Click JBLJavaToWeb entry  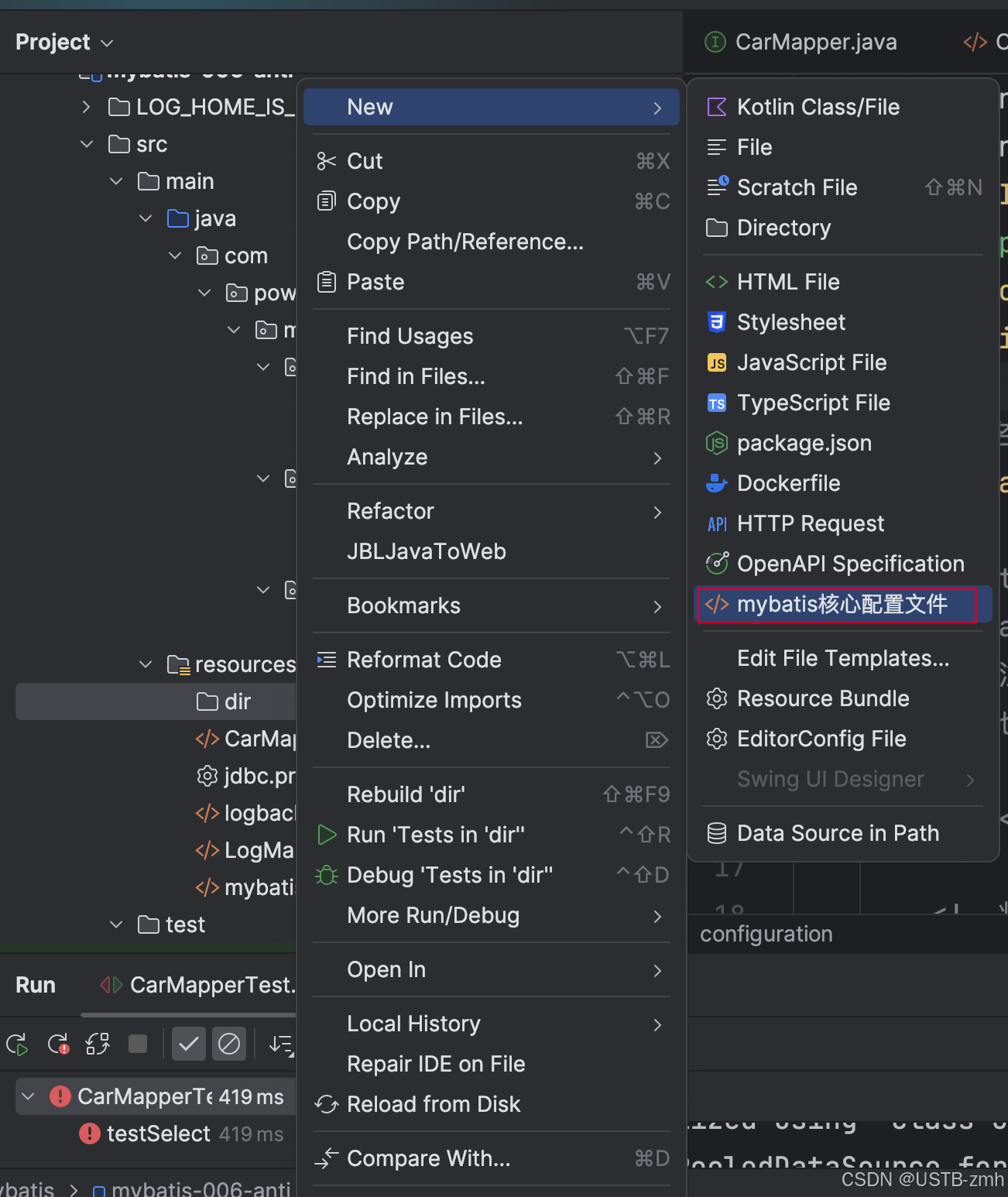coord(492,551)
